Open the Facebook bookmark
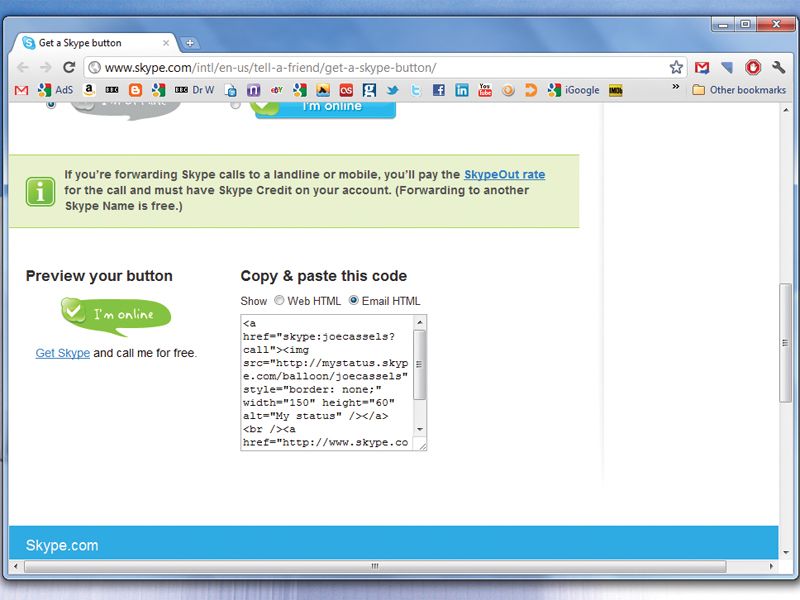This screenshot has height=600, width=800. tap(439, 90)
